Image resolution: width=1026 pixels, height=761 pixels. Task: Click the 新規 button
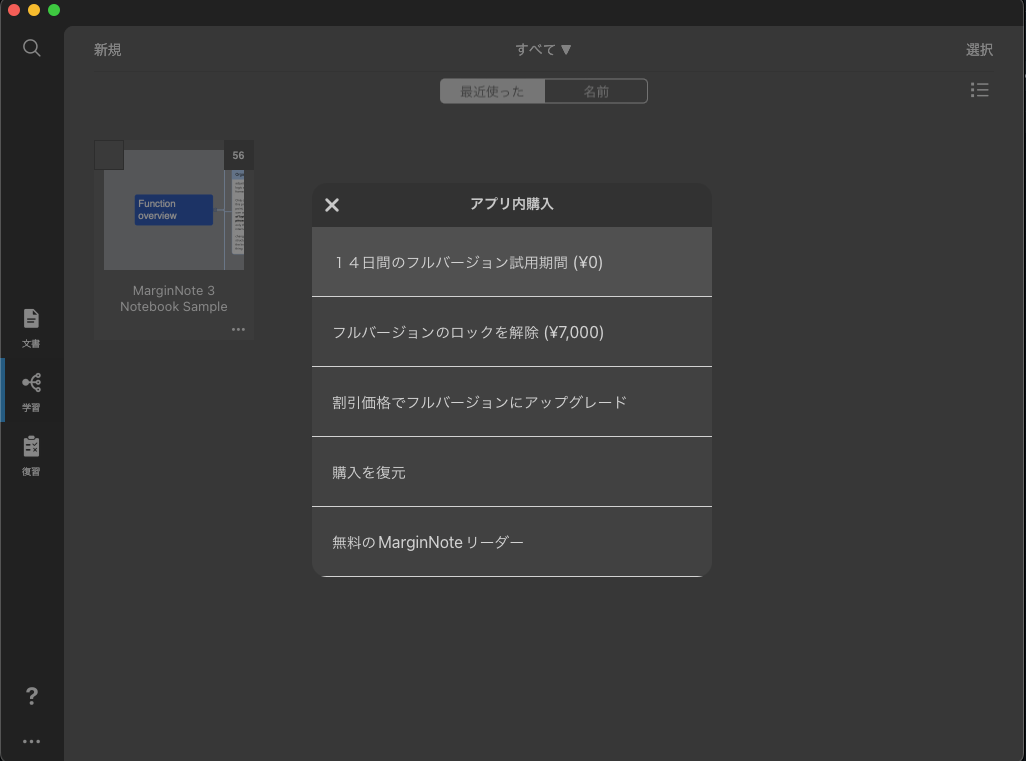(107, 50)
